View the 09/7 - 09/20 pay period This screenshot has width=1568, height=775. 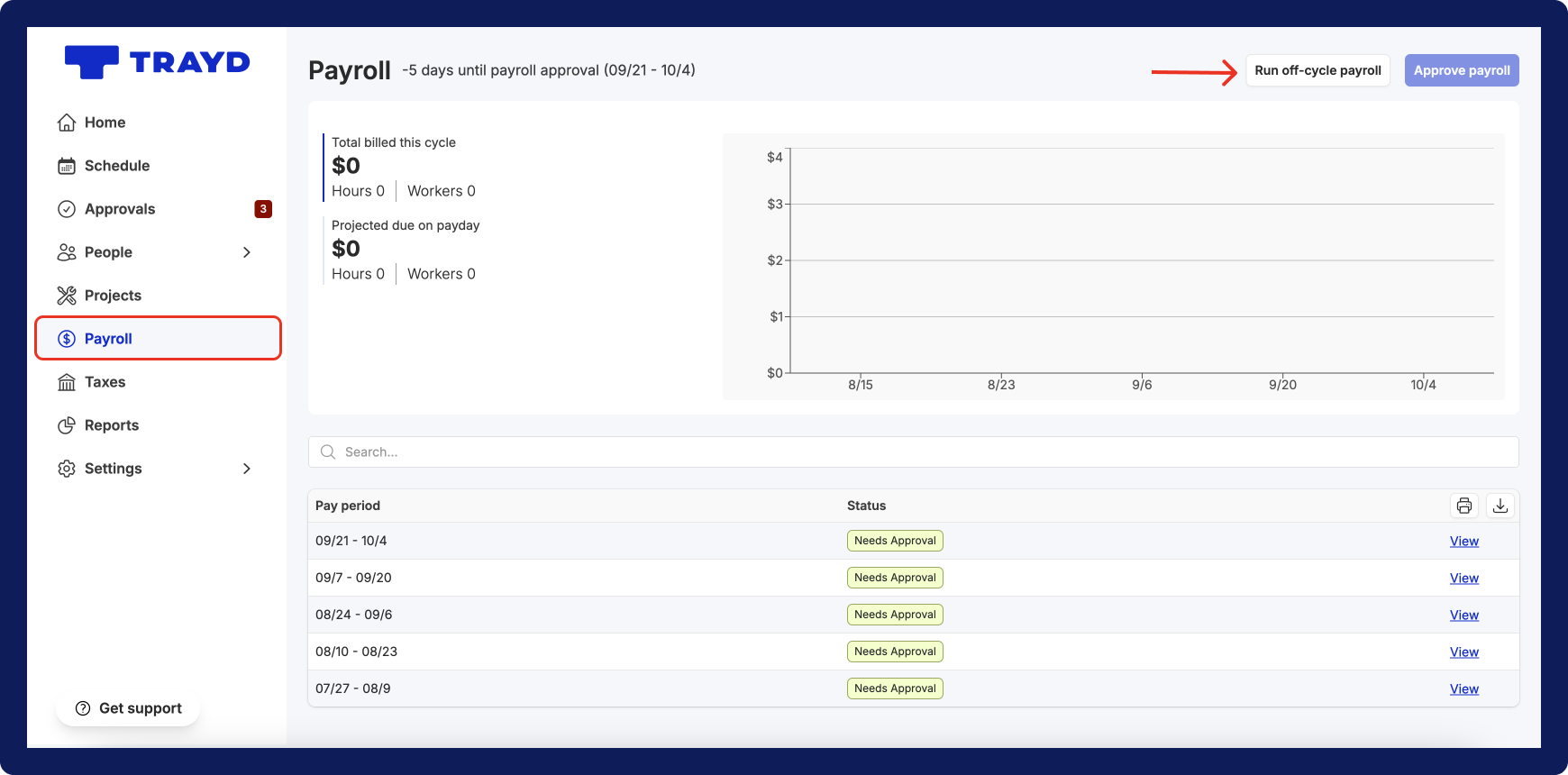1464,579
